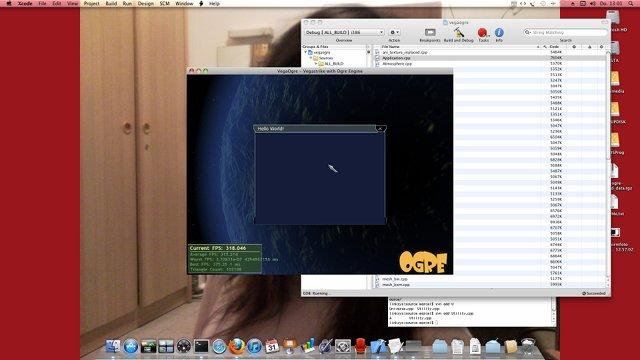The height and width of the screenshot is (360, 640).
Task: Open the Window menu
Action: [184, 3]
